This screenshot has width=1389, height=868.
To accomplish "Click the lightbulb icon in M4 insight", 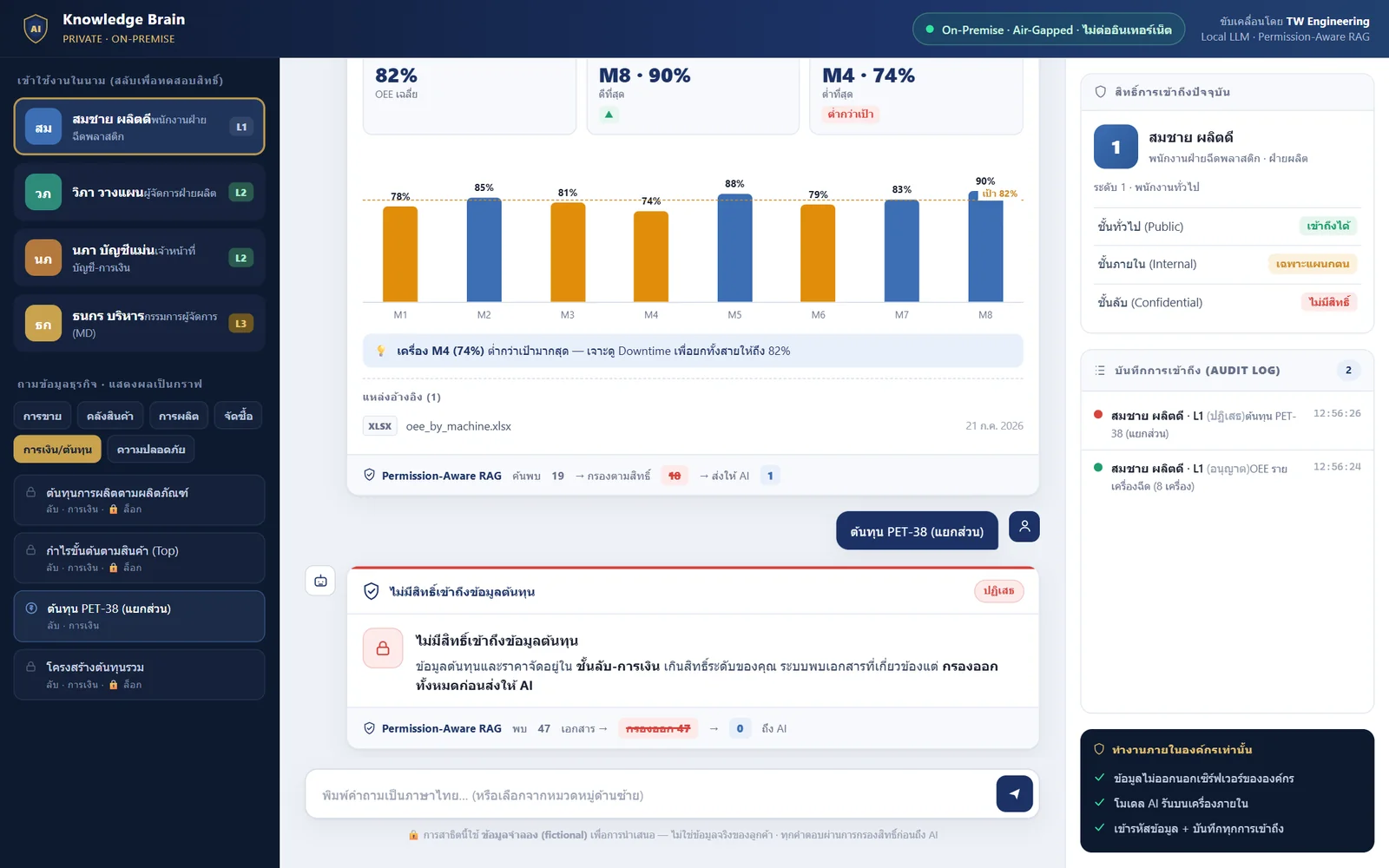I will click(380, 351).
